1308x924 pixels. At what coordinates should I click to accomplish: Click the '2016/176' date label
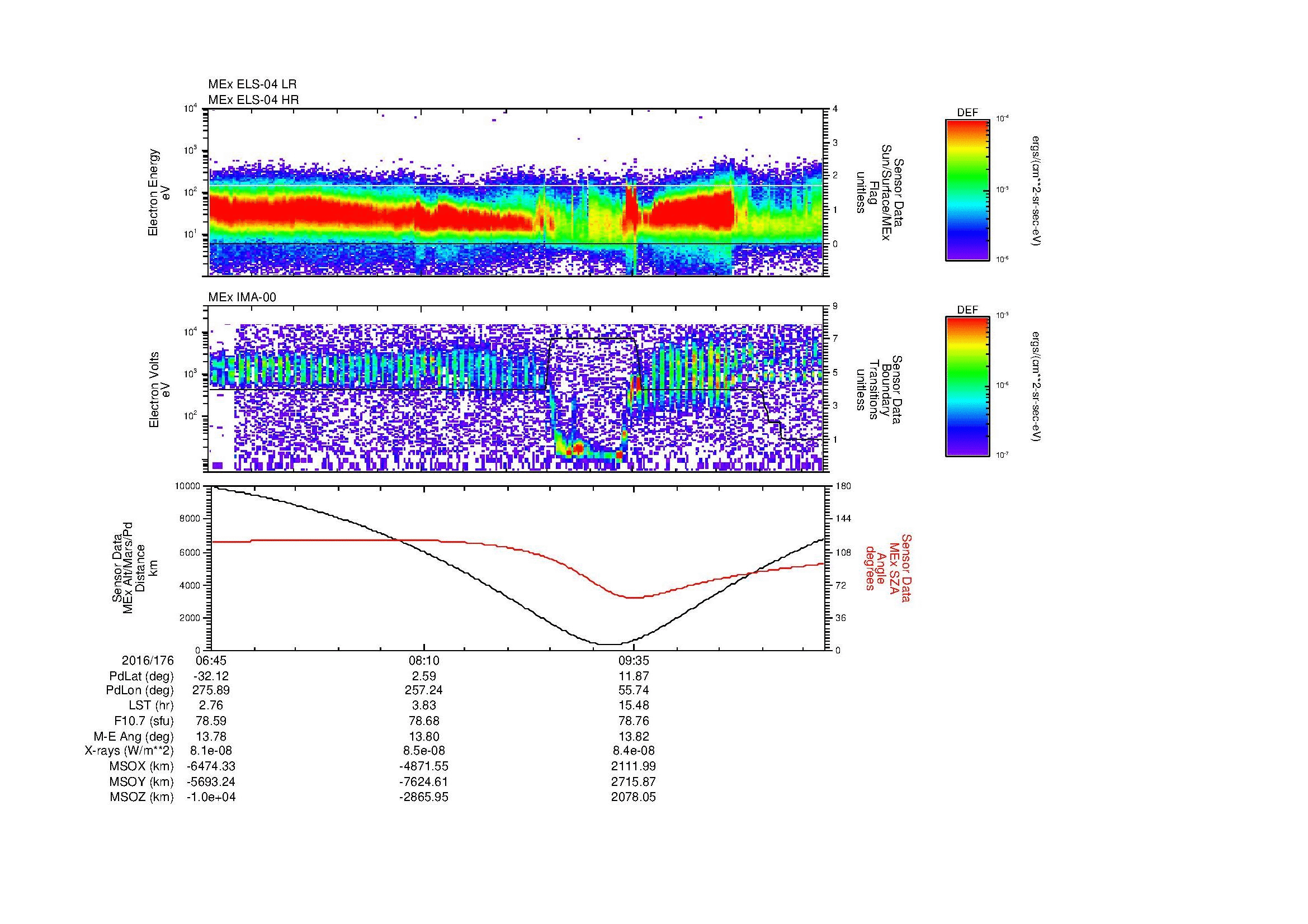pyautogui.click(x=148, y=660)
